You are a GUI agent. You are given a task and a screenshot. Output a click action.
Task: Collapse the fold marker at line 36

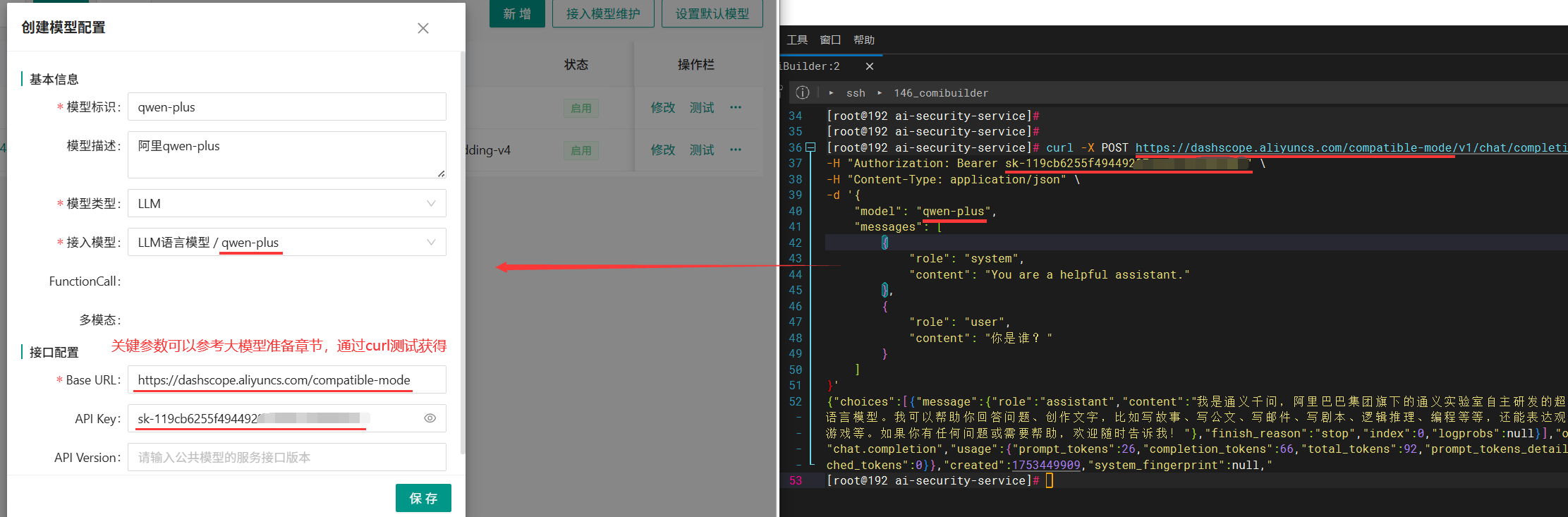[x=811, y=147]
